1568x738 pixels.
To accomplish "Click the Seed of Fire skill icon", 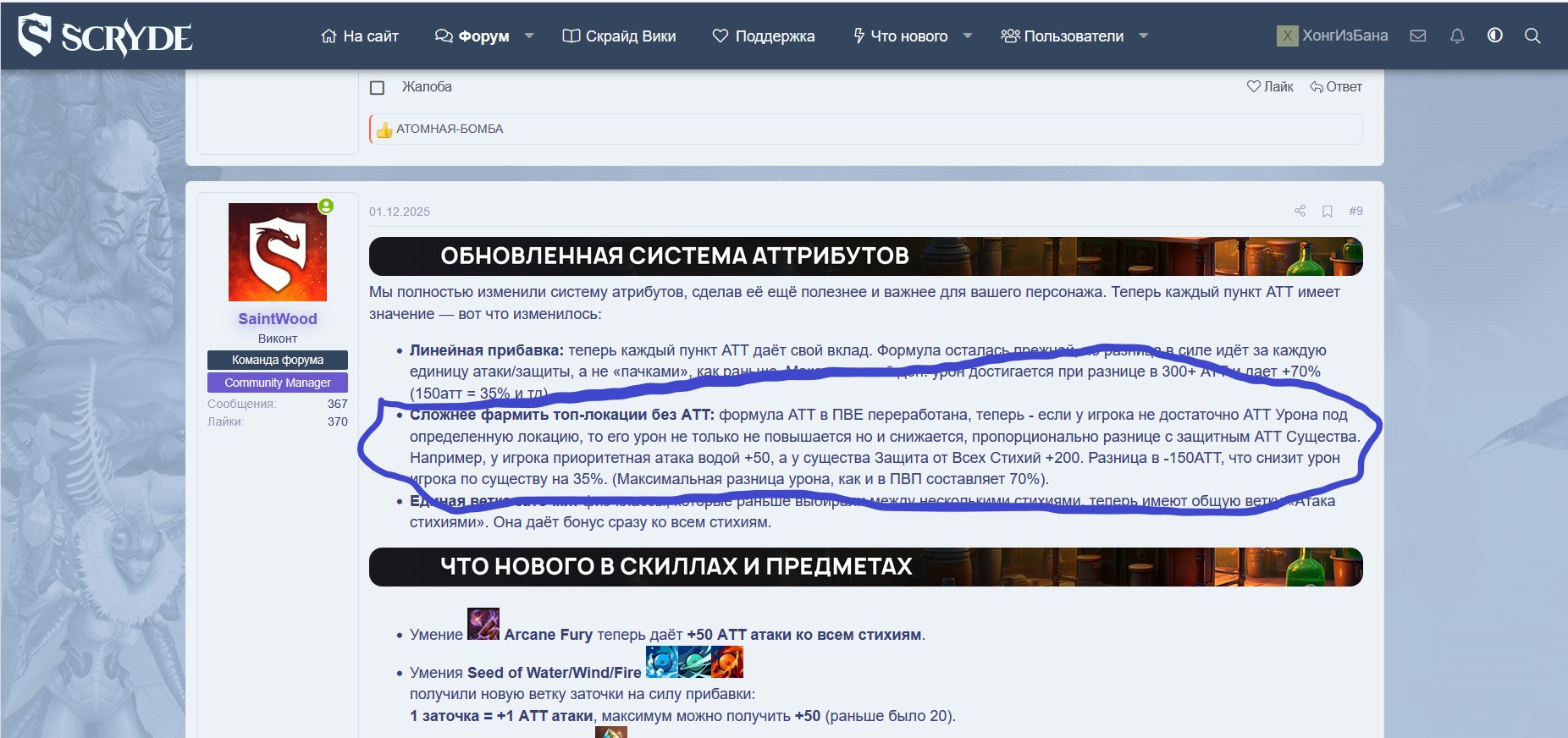I will pos(727,662).
